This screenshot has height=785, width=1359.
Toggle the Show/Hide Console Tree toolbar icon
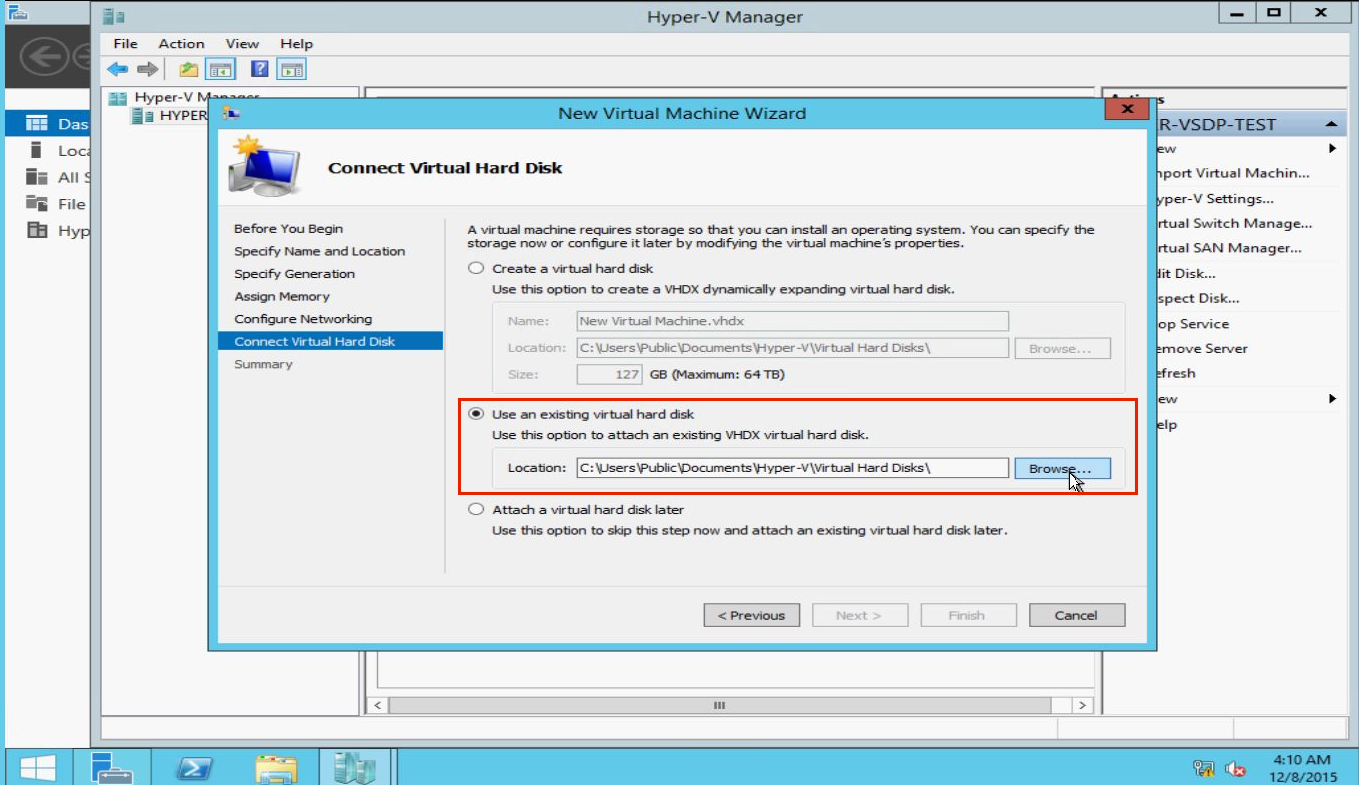pyautogui.click(x=220, y=69)
